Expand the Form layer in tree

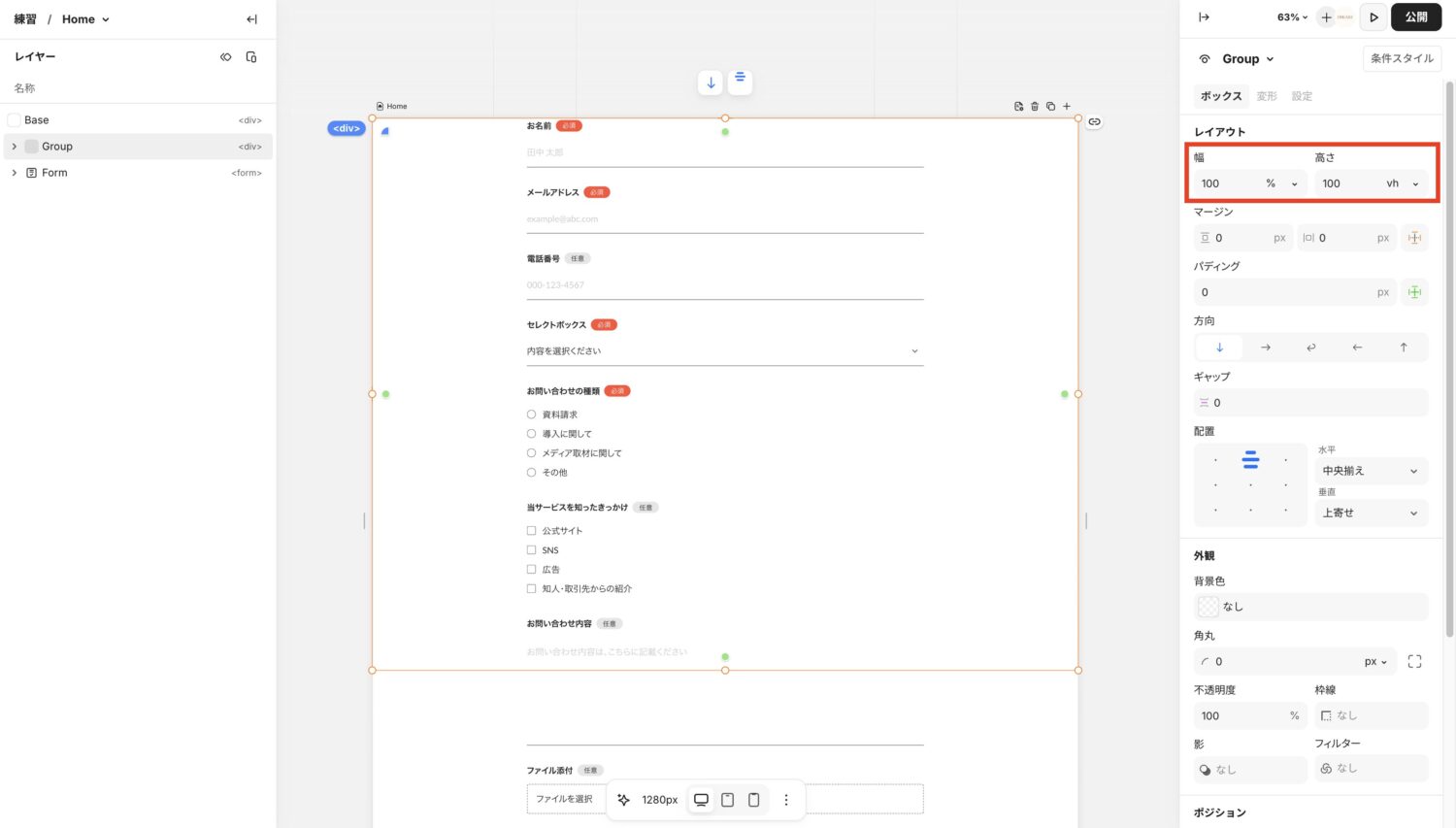click(14, 173)
